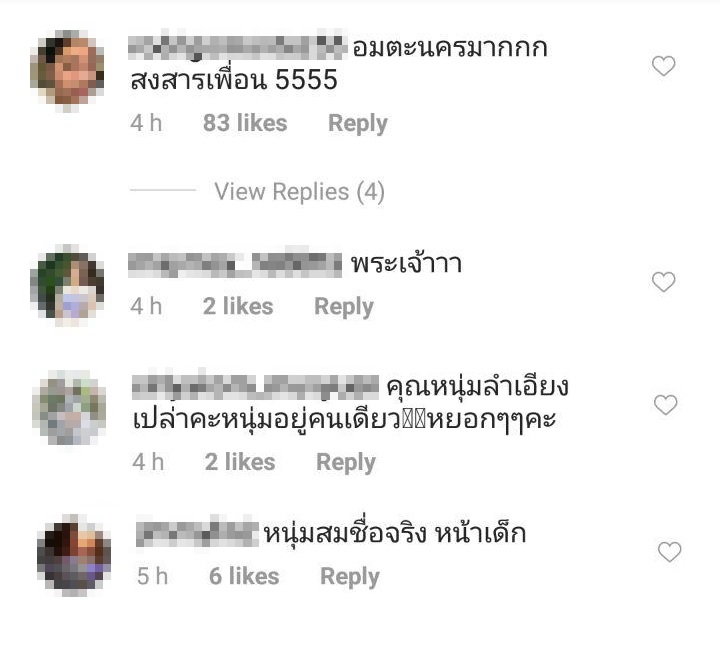
Task: Like the คุณหนุ่มลำเอียง comment
Action: 665,405
